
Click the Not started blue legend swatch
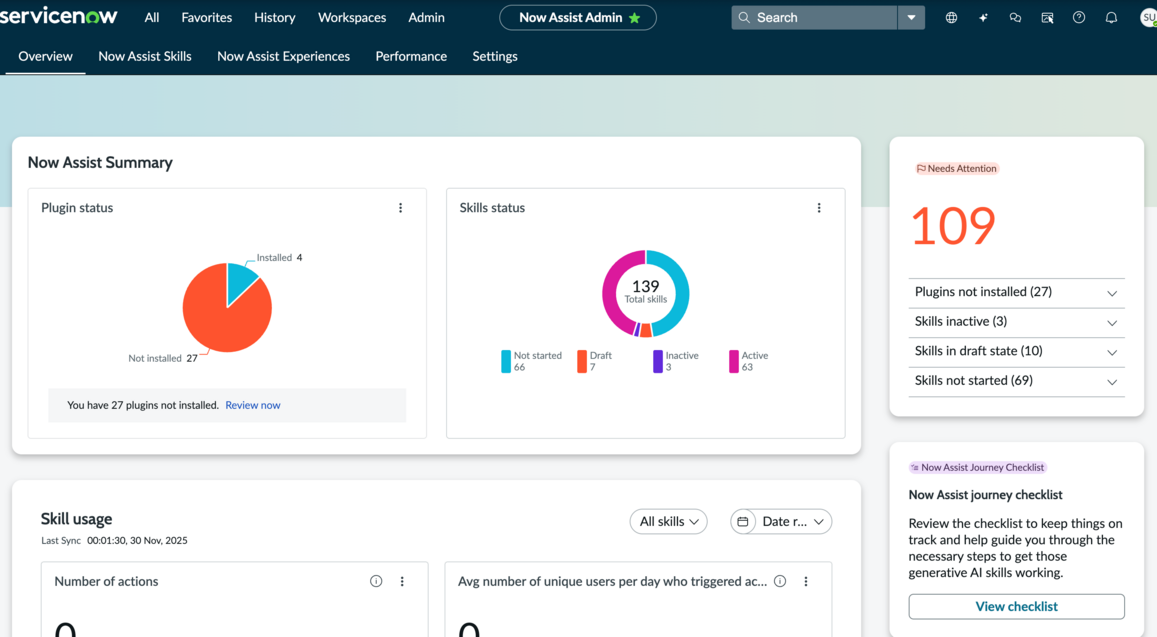(506, 362)
